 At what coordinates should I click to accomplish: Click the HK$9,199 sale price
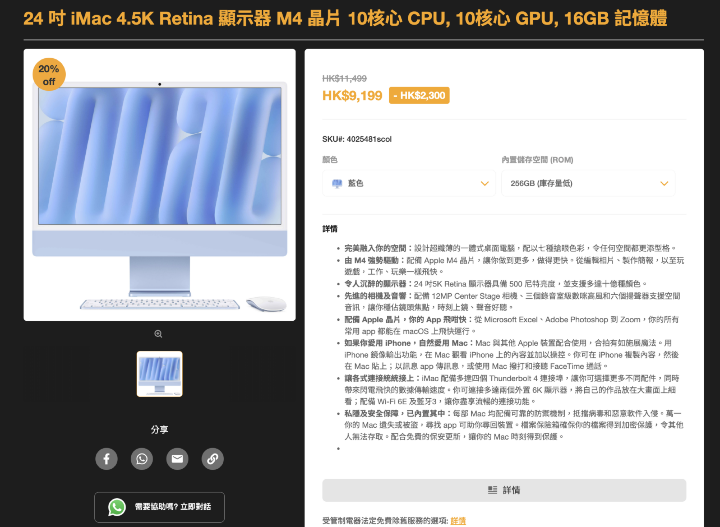[352, 95]
